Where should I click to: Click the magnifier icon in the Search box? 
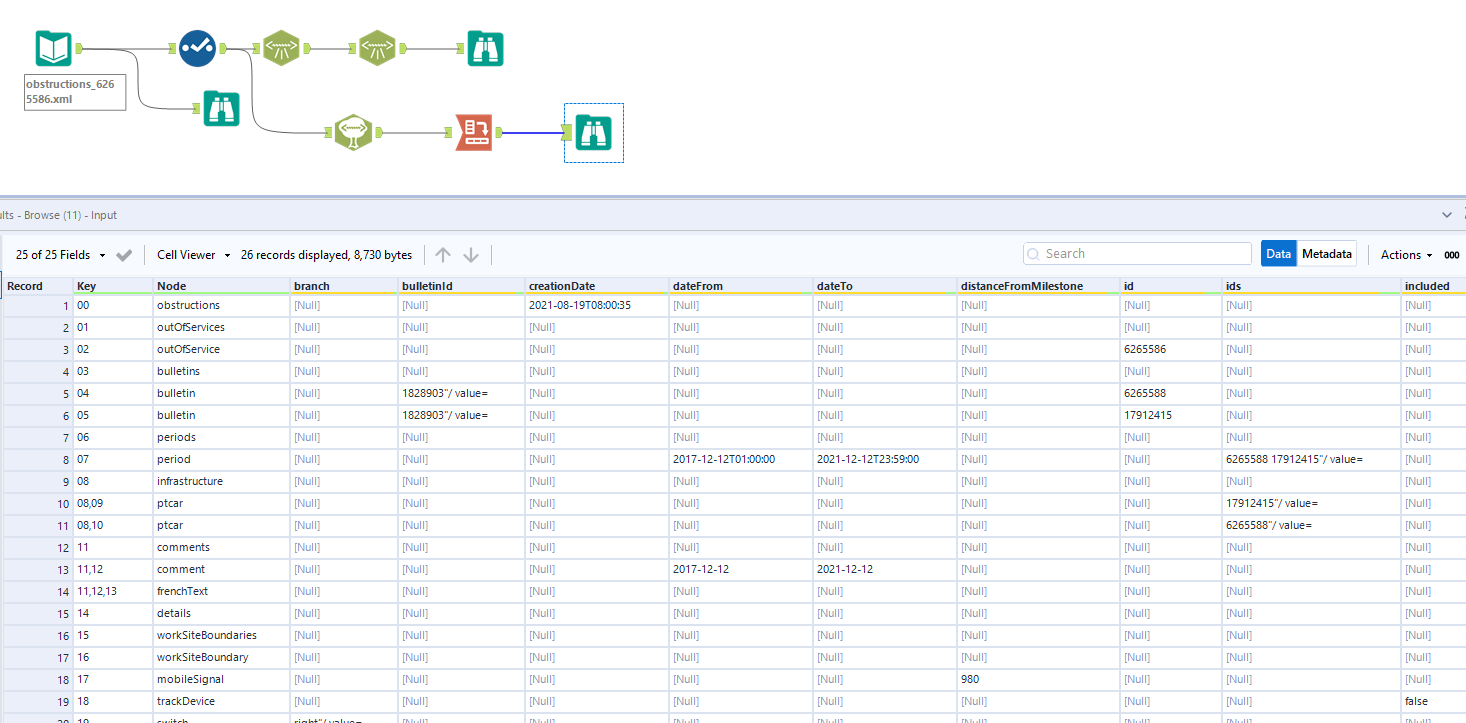1034,253
